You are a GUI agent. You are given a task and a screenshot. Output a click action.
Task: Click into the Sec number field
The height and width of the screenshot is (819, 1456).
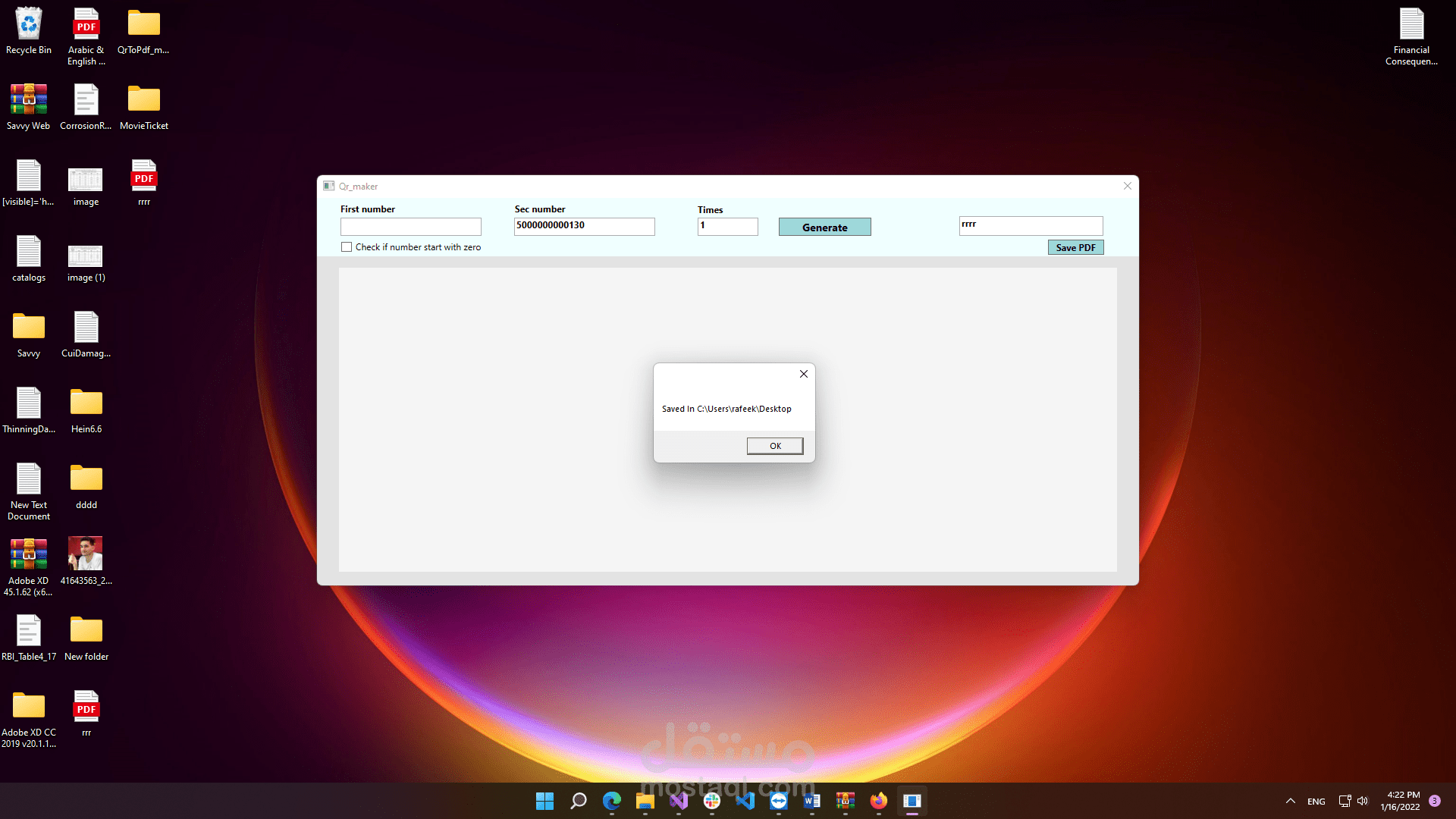coord(584,226)
